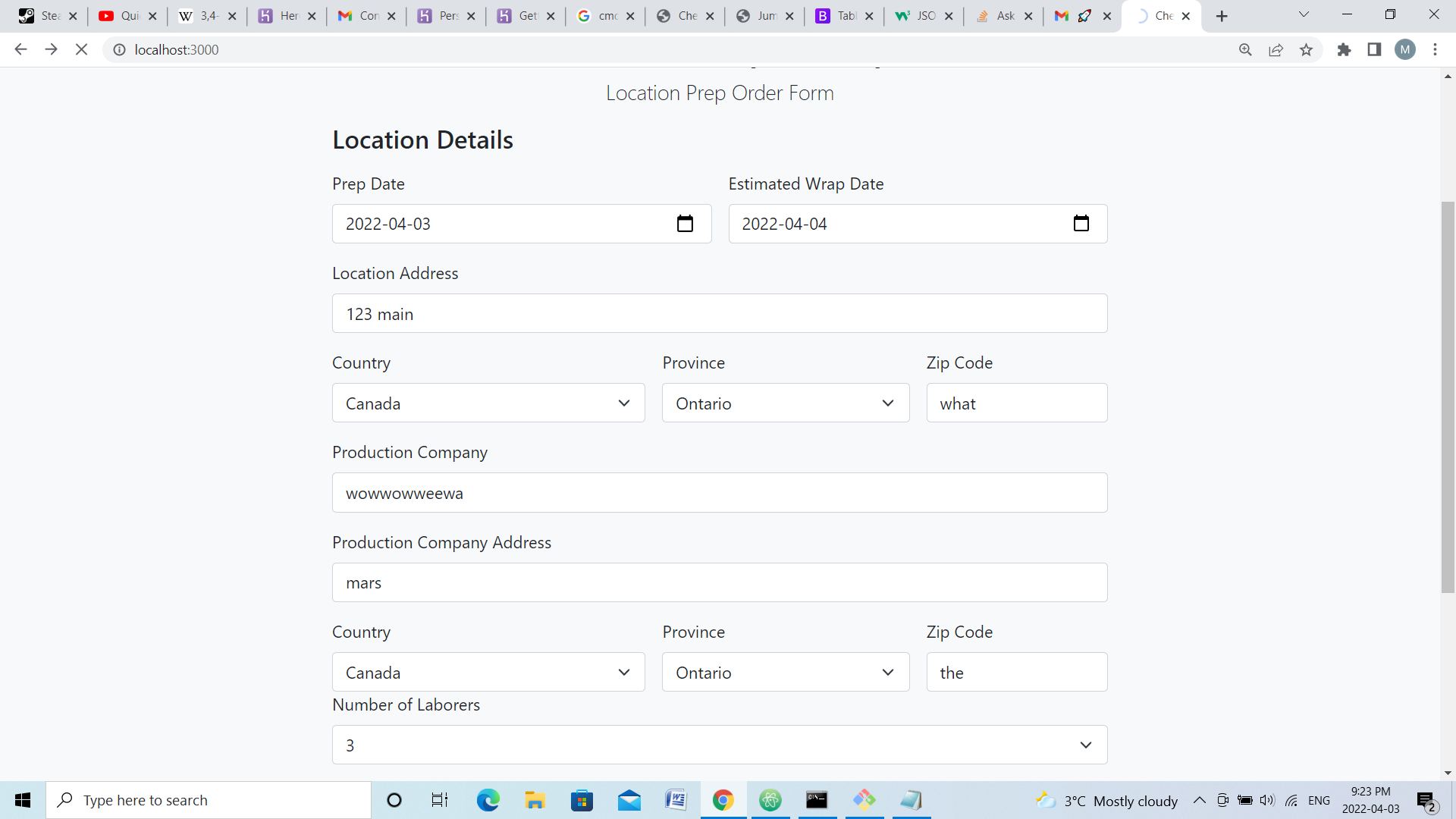
Task: Bookmark this page with the star icon
Action: (x=1306, y=50)
